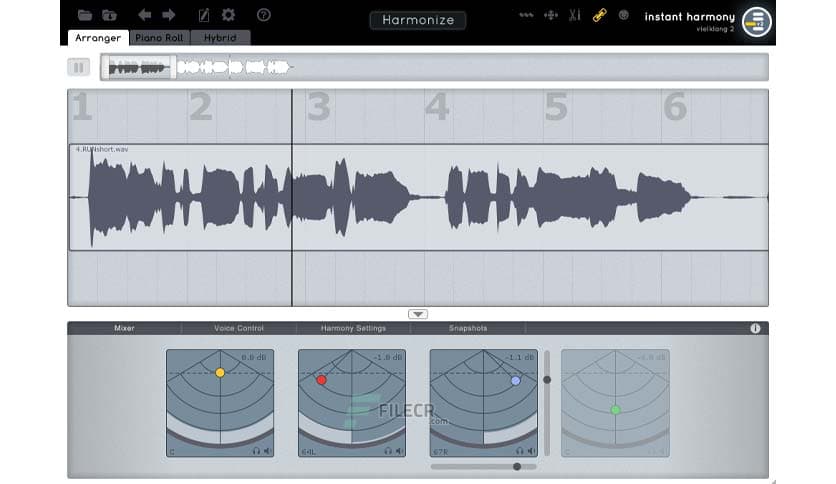
Task: Click the vielklang round logo icon
Action: (x=757, y=22)
